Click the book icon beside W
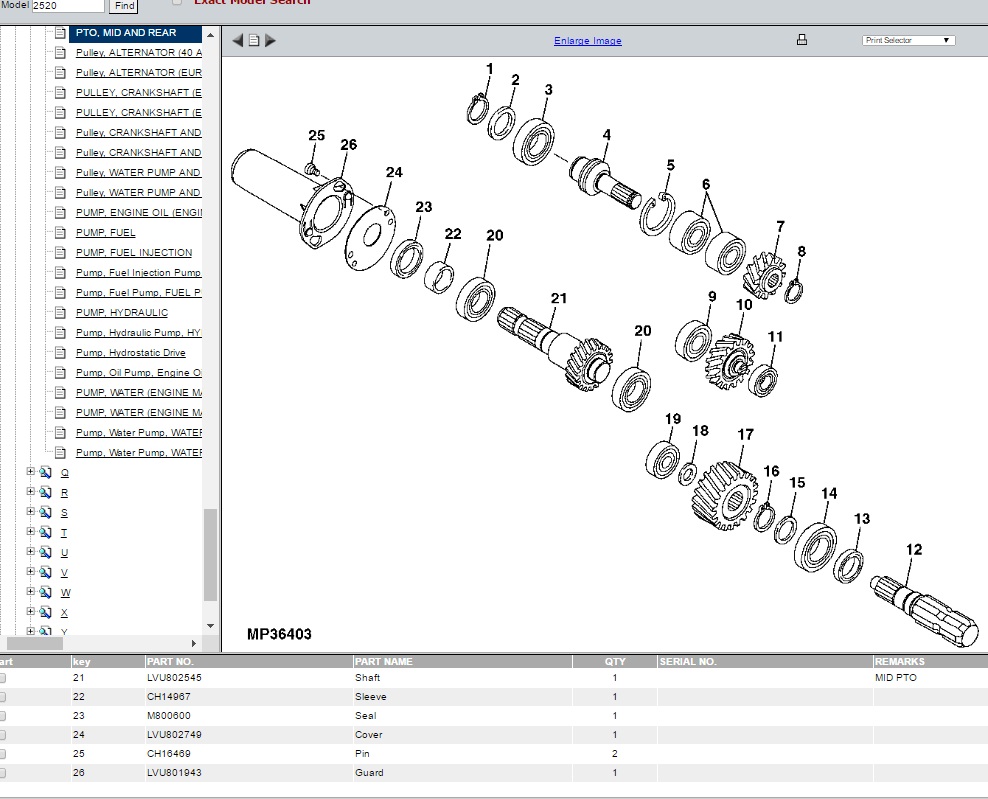This screenshot has width=988, height=799. pos(45,592)
